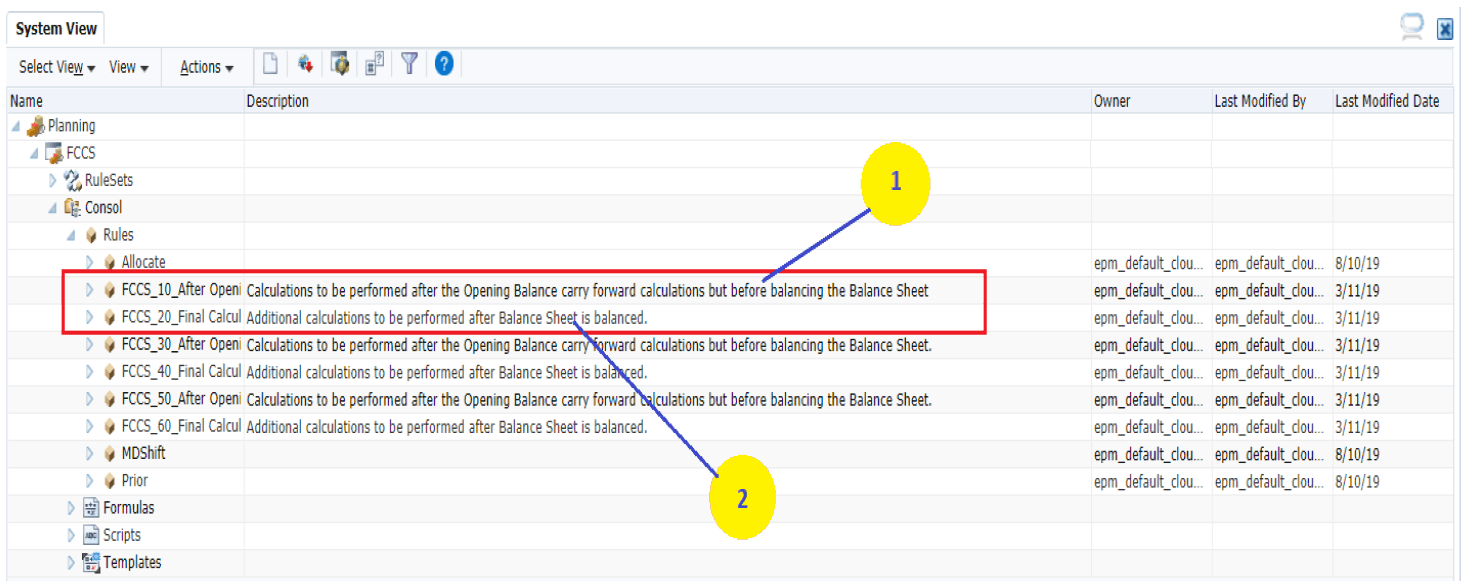This screenshot has width=1468, height=581.
Task: Expand the FCCS_40_Final Calc rule
Action: tap(91, 371)
